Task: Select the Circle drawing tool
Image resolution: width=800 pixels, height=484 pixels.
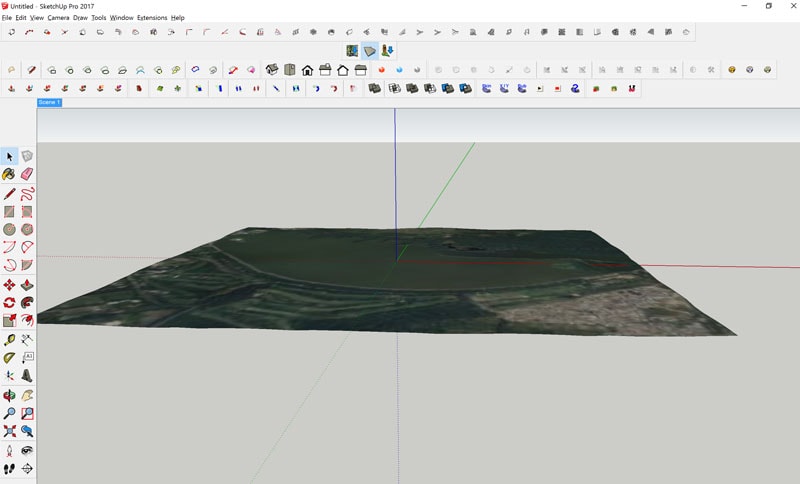Action: [x=9, y=230]
